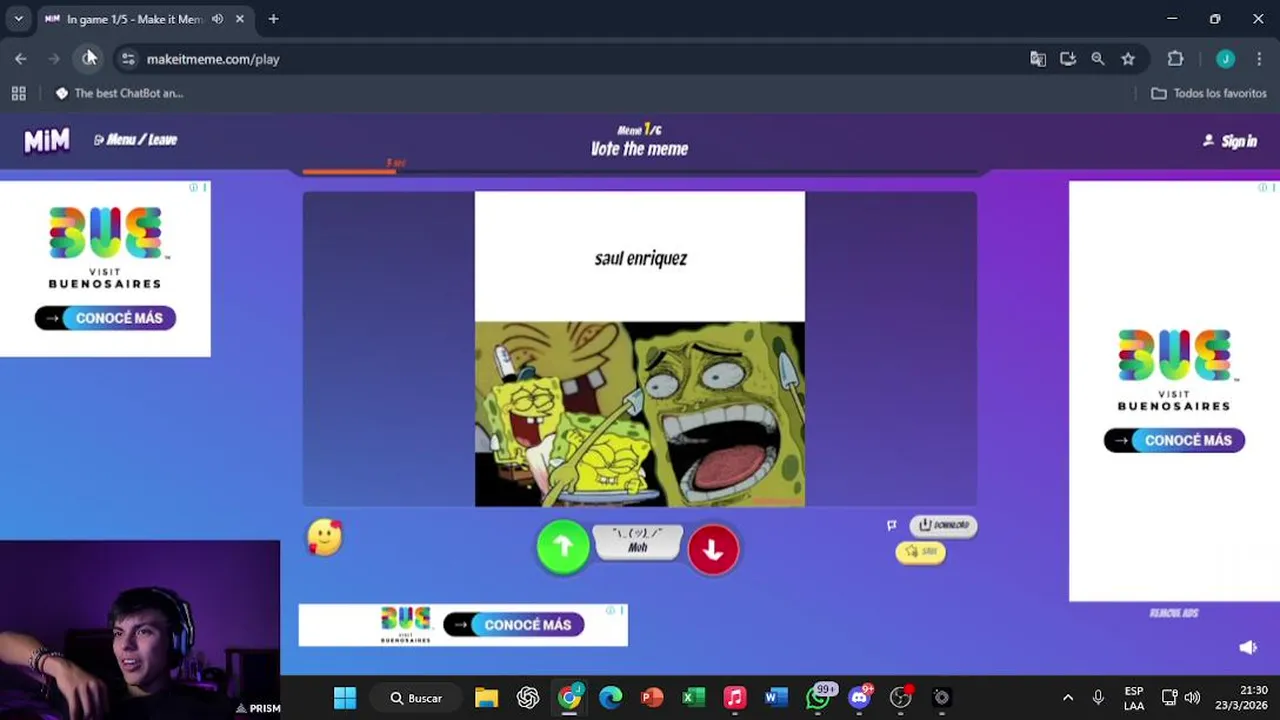Screen dimensions: 1280x720
Task: Downvote the meme with red arrow
Action: (713, 549)
